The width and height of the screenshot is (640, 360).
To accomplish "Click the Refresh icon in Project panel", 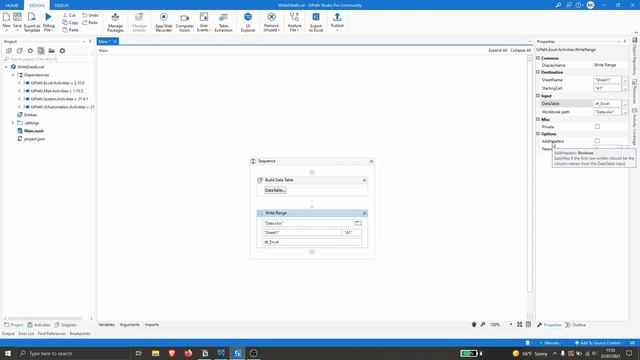I will click(30, 51).
